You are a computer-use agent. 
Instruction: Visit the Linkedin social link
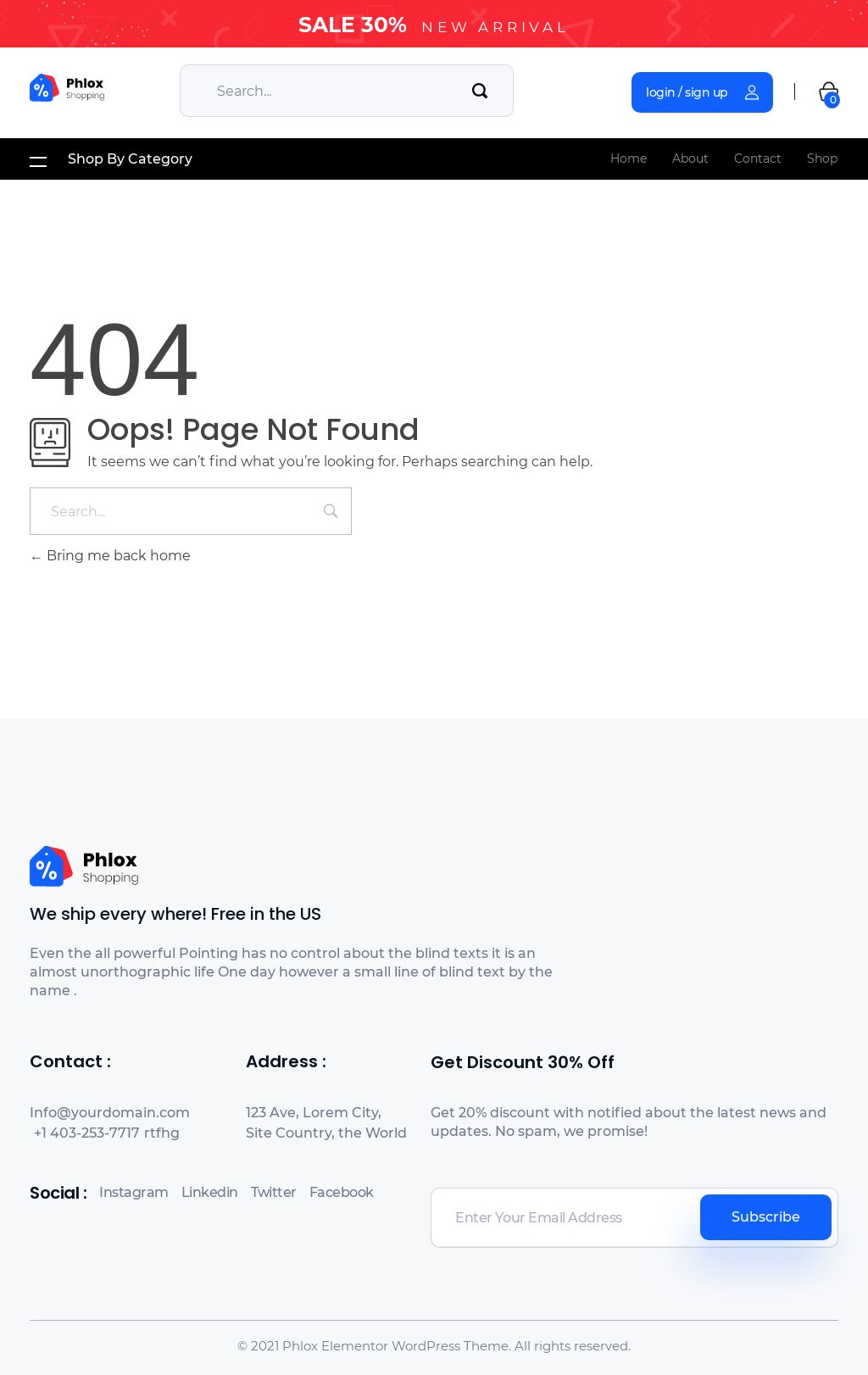209,1192
